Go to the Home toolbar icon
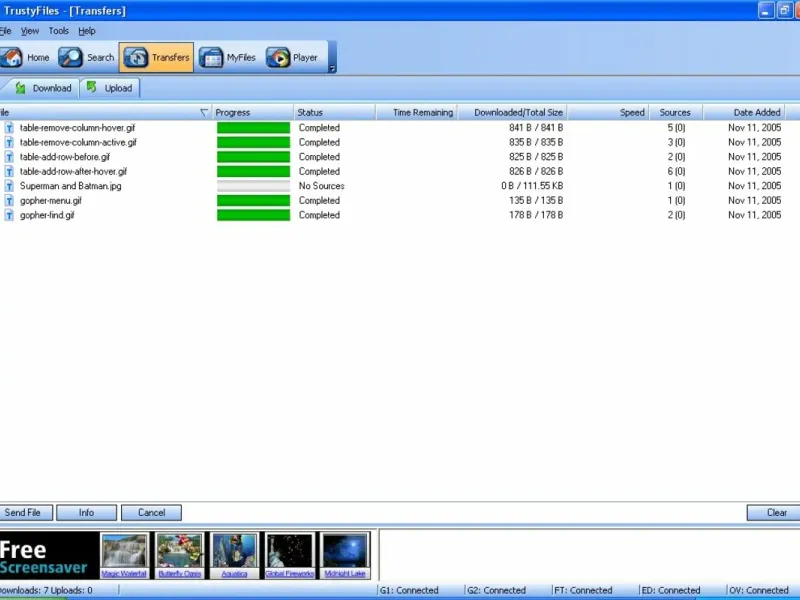This screenshot has height=600, width=800. coord(11,58)
